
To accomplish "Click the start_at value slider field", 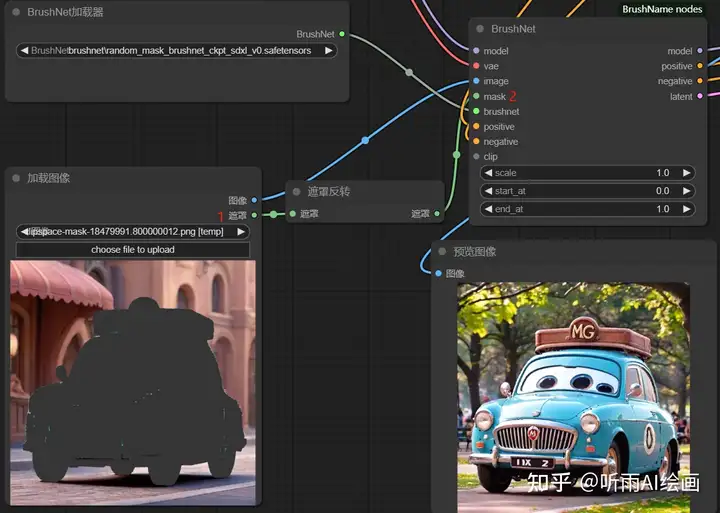I will click(587, 191).
